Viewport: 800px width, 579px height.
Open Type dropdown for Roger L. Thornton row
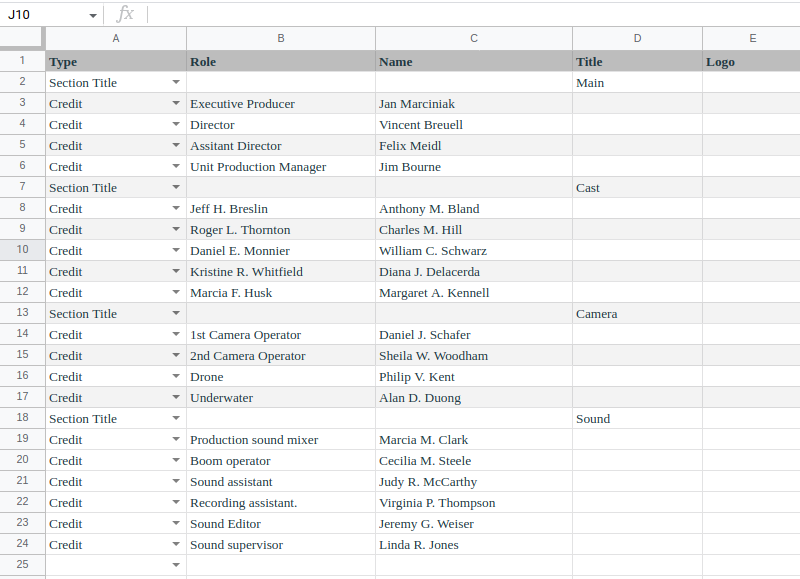tap(176, 229)
